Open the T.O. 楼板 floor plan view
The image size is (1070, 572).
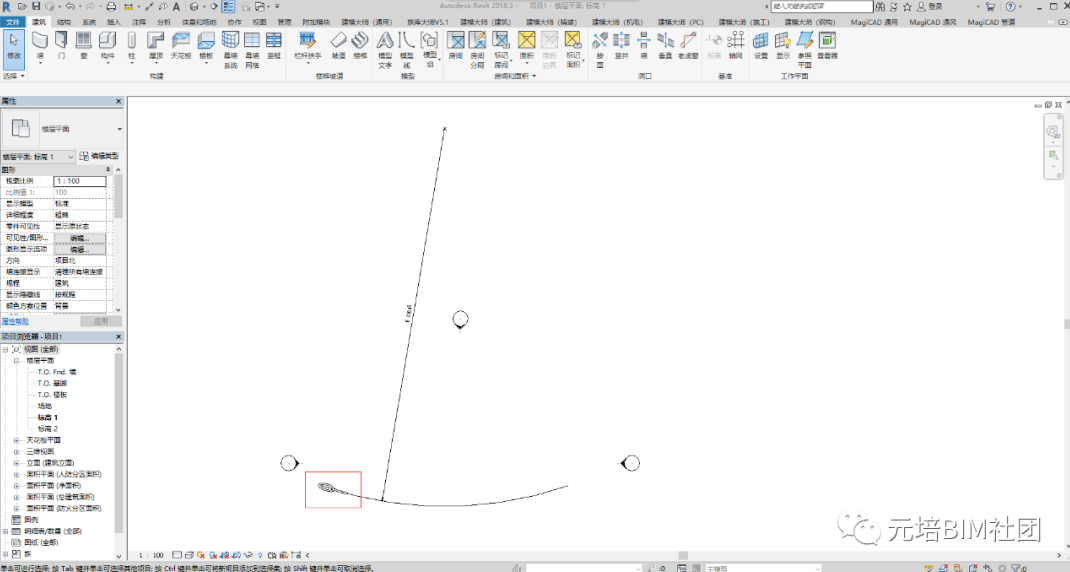click(x=53, y=395)
